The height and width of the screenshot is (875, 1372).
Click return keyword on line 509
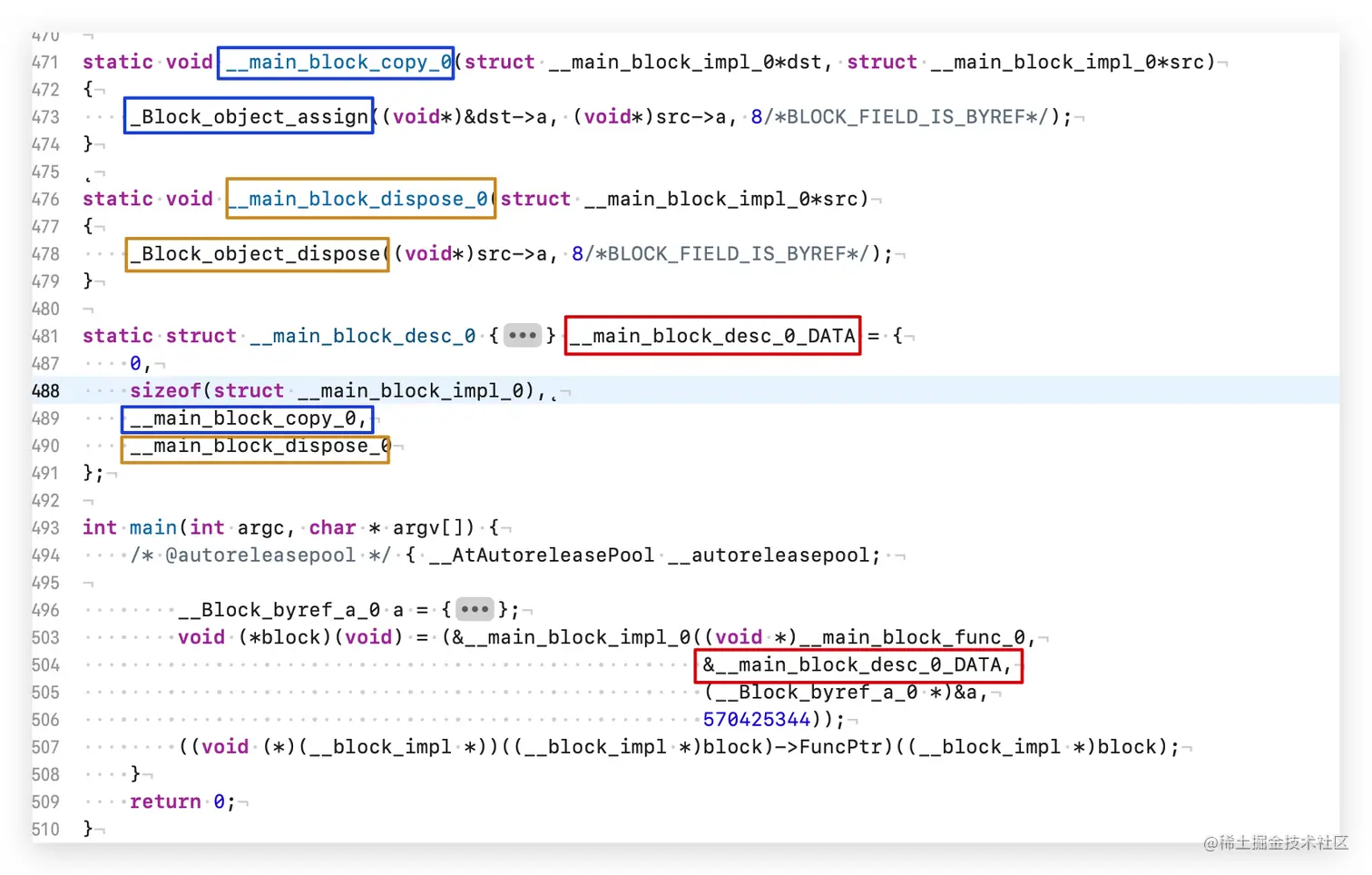(165, 801)
